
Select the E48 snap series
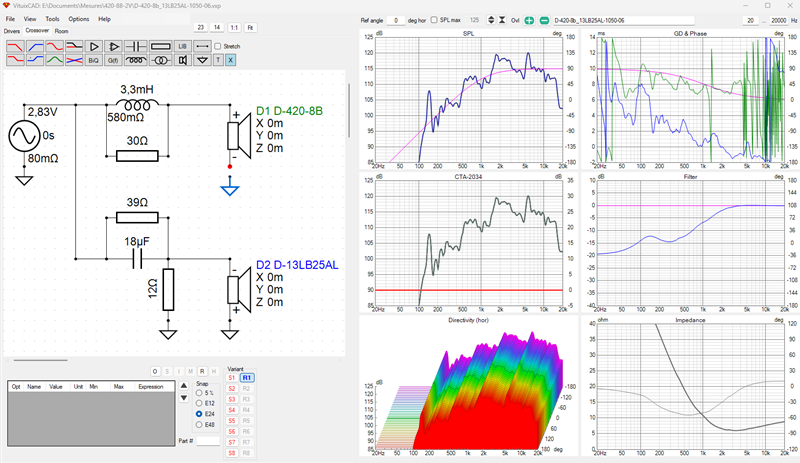(x=199, y=425)
